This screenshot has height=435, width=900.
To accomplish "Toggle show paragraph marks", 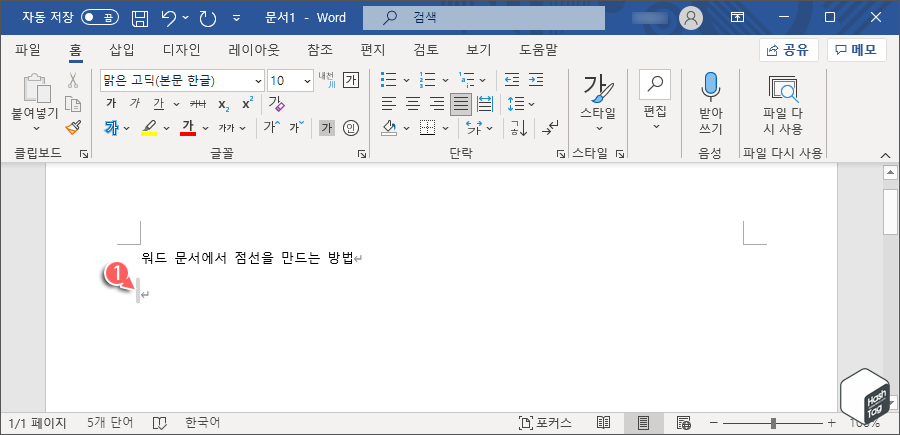I will point(549,128).
